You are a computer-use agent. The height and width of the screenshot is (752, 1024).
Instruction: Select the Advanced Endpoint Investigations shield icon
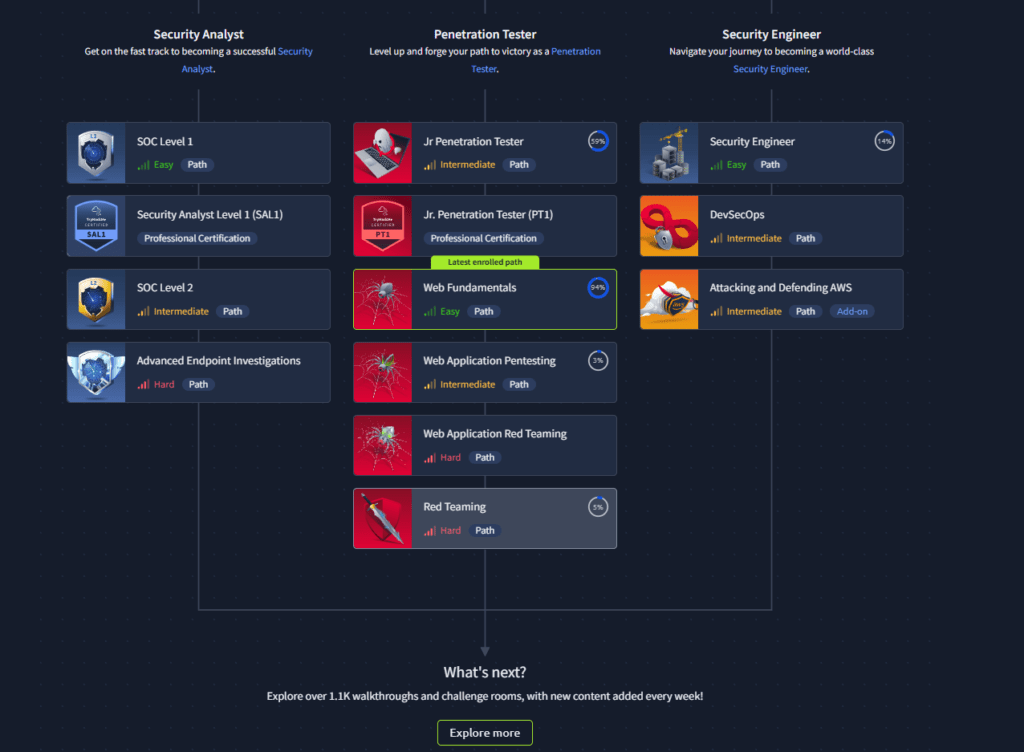(x=96, y=372)
